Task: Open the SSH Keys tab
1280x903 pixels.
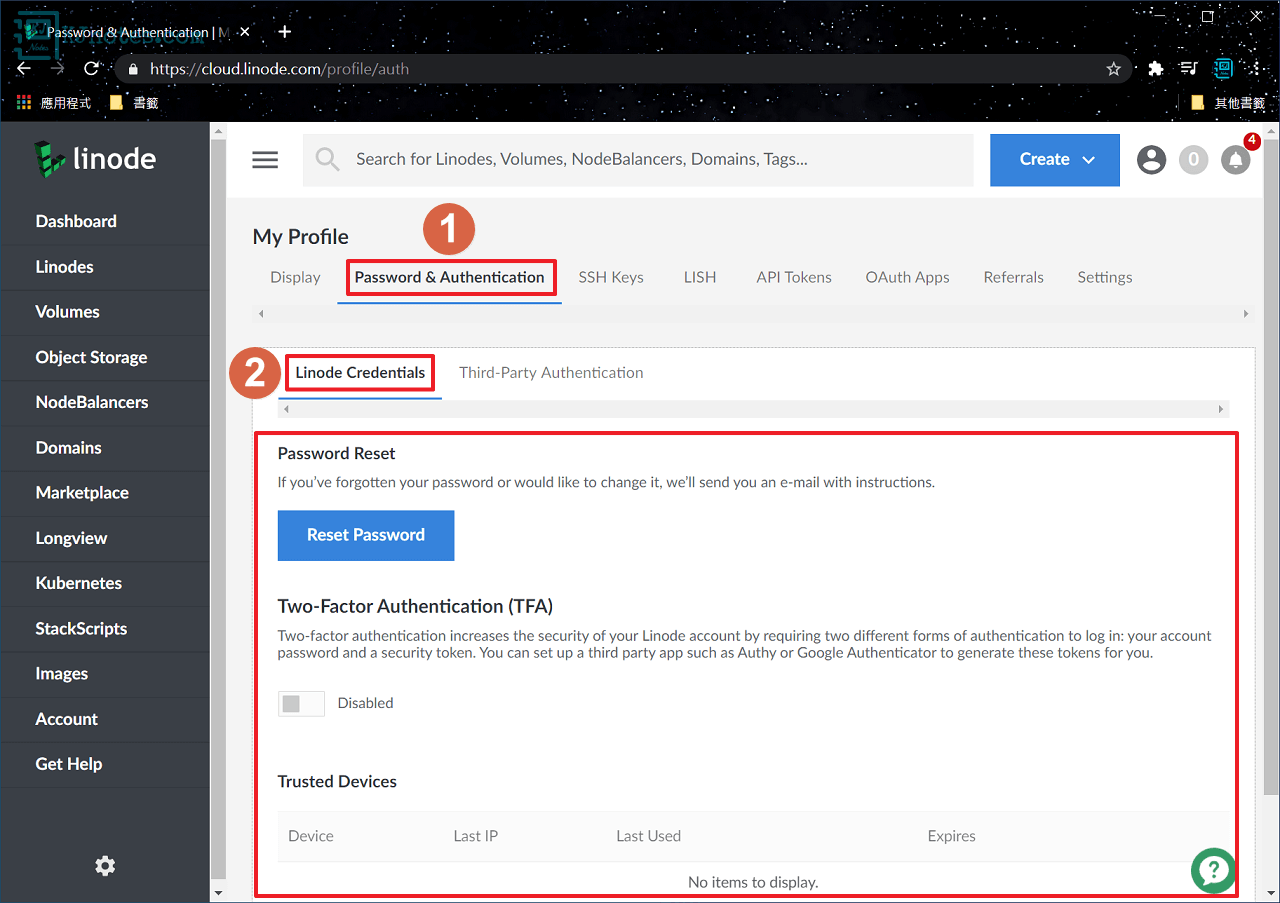Action: [x=611, y=277]
